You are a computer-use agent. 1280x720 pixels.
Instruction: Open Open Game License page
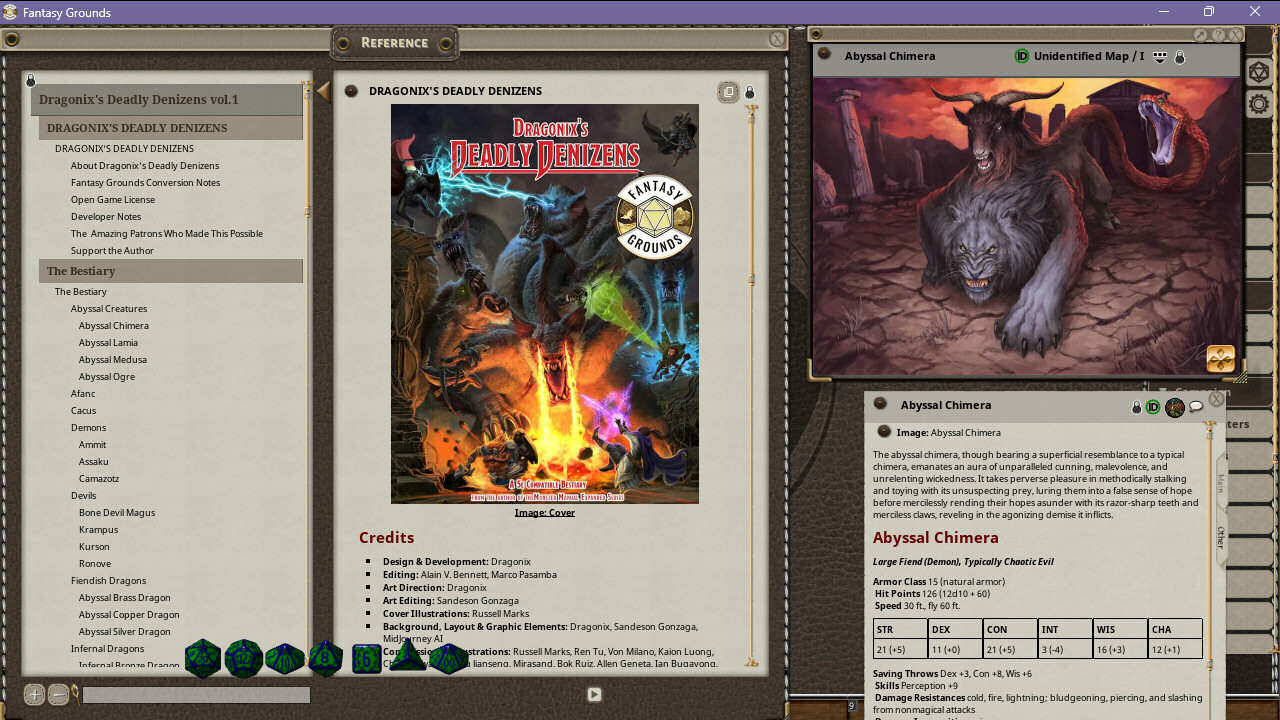(113, 200)
